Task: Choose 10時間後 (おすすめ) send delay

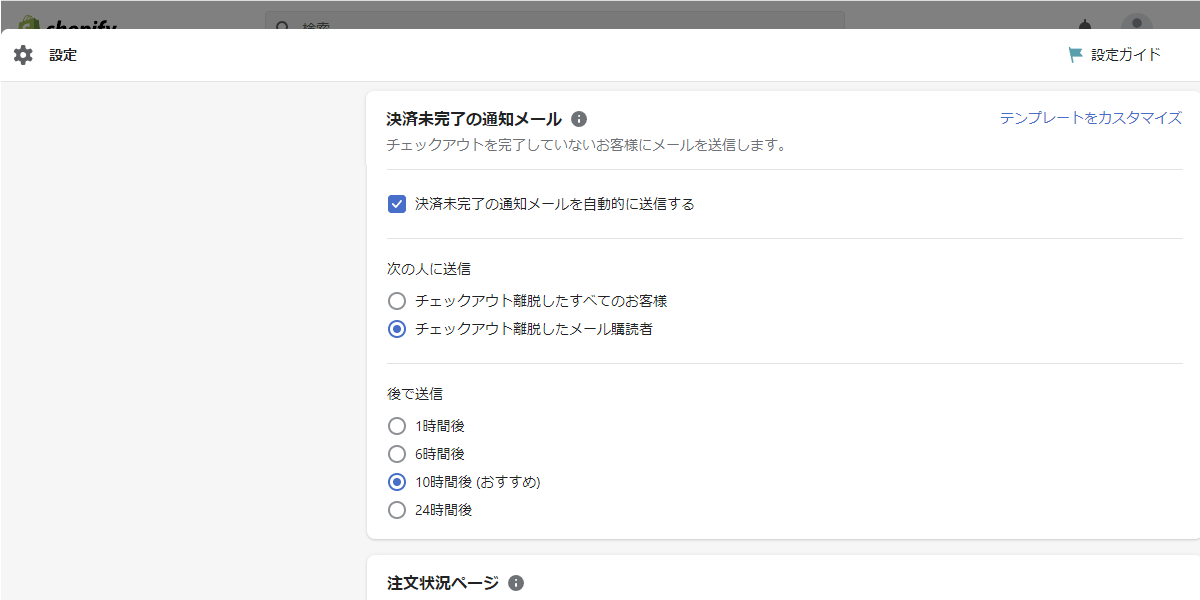Action: (x=397, y=482)
